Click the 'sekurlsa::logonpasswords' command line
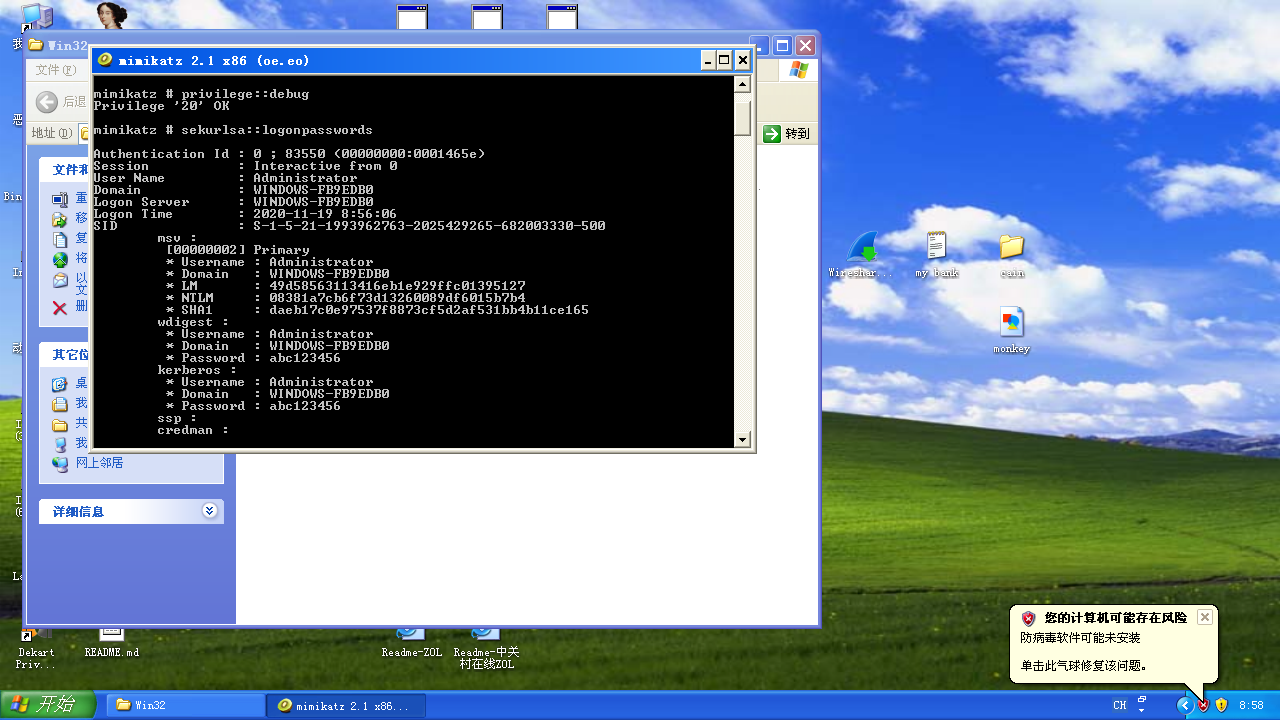1280x720 pixels. pyautogui.click(x=233, y=130)
